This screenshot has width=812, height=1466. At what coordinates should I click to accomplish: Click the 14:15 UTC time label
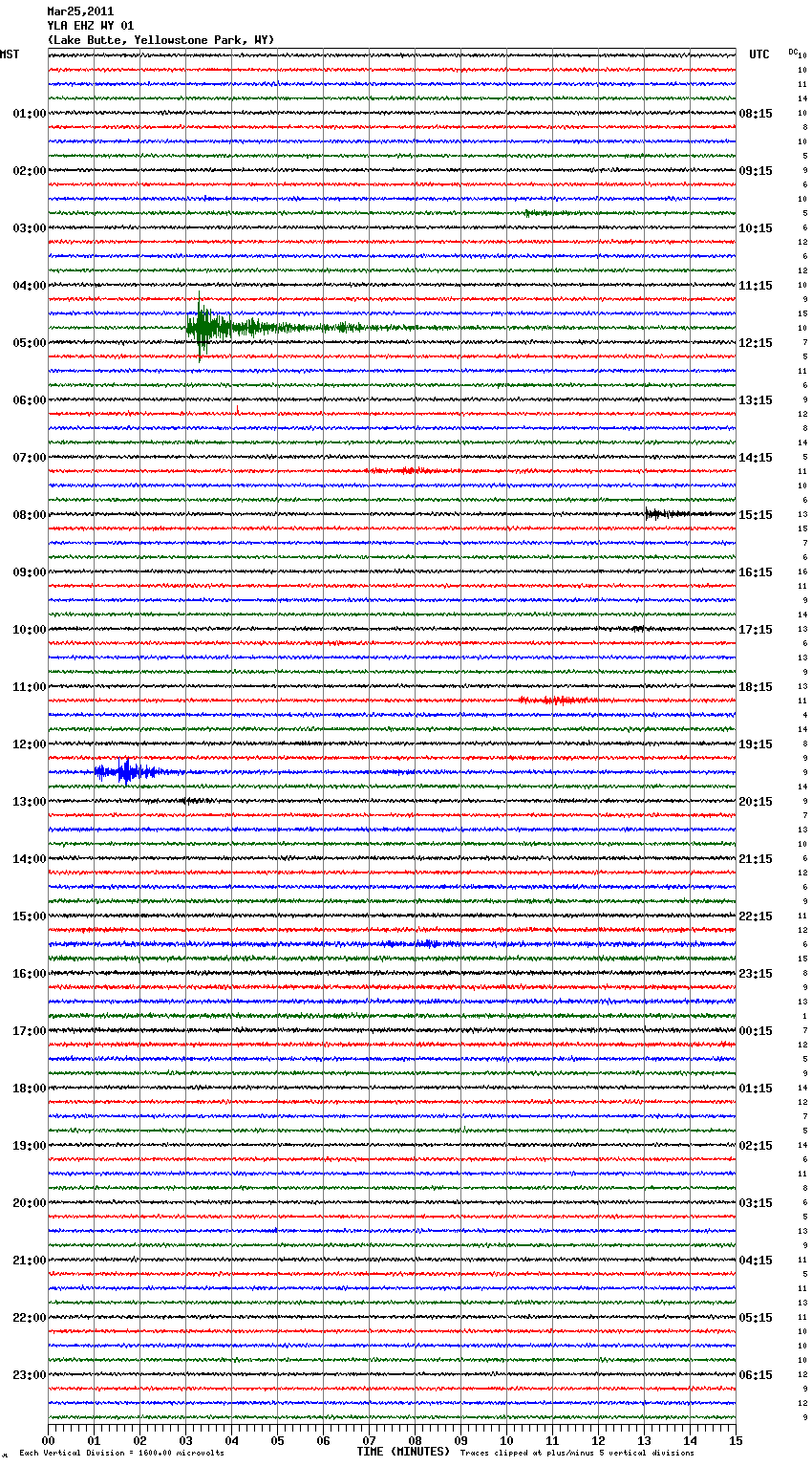point(756,458)
